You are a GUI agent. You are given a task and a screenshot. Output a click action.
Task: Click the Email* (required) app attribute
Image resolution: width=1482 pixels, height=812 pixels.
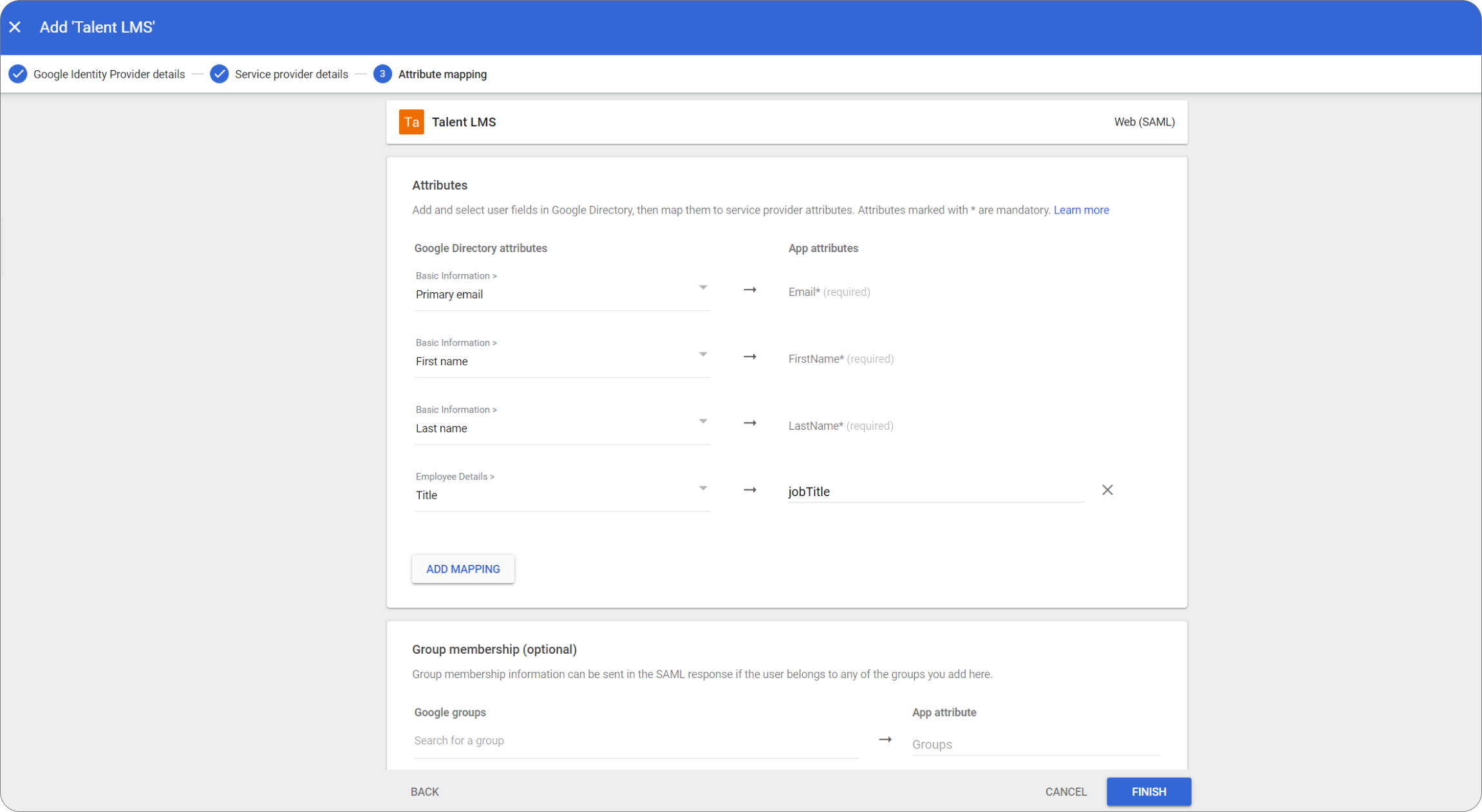[x=829, y=291]
